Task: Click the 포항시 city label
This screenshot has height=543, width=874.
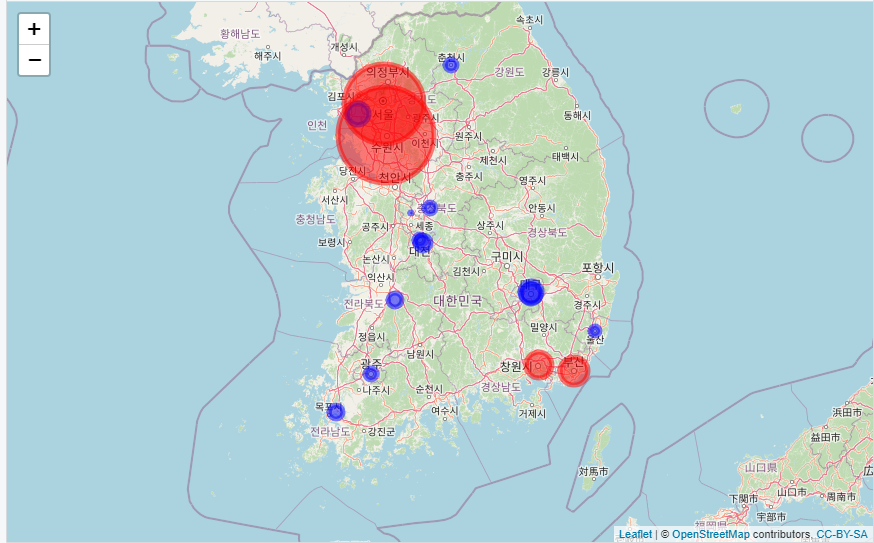Action: pyautogui.click(x=598, y=268)
